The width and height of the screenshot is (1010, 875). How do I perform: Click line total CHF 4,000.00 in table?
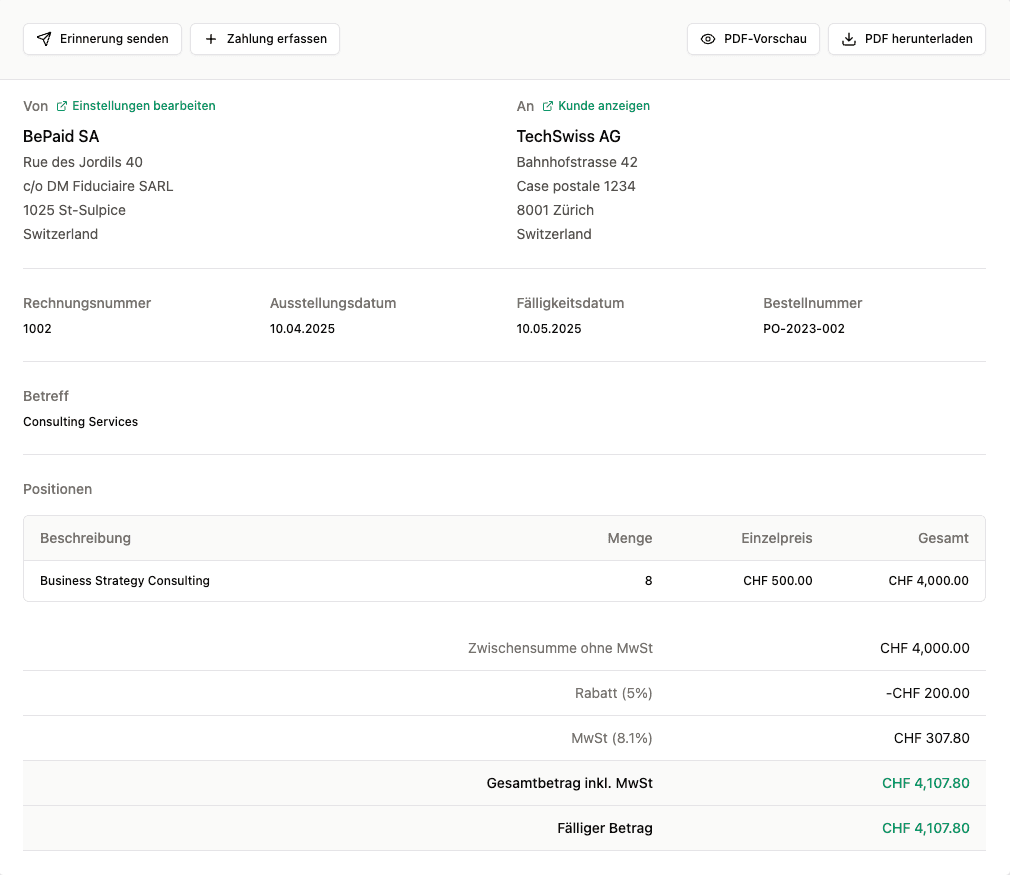pyautogui.click(x=928, y=581)
